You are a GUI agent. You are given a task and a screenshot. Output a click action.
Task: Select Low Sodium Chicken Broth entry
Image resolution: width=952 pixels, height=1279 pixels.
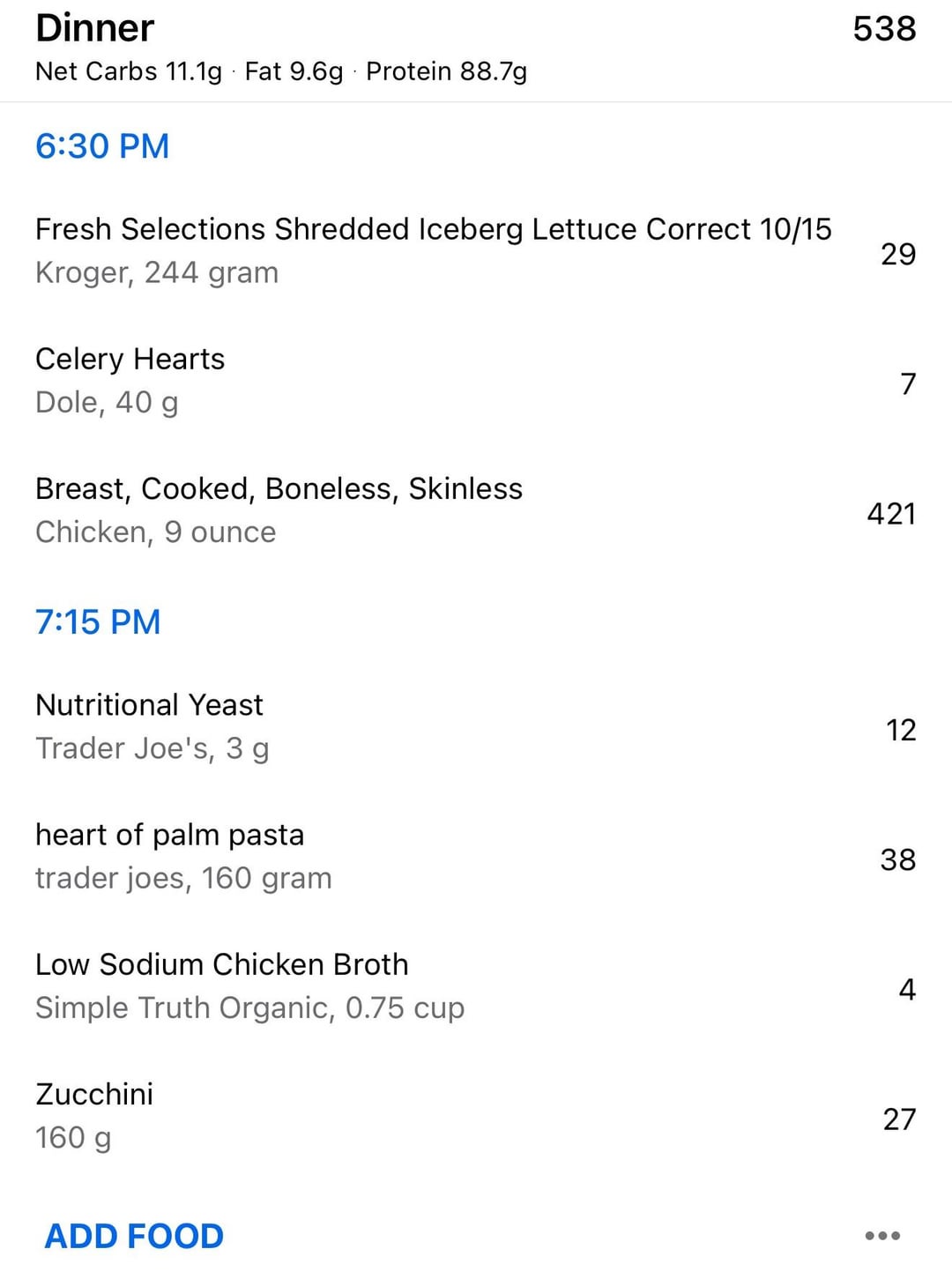point(476,985)
